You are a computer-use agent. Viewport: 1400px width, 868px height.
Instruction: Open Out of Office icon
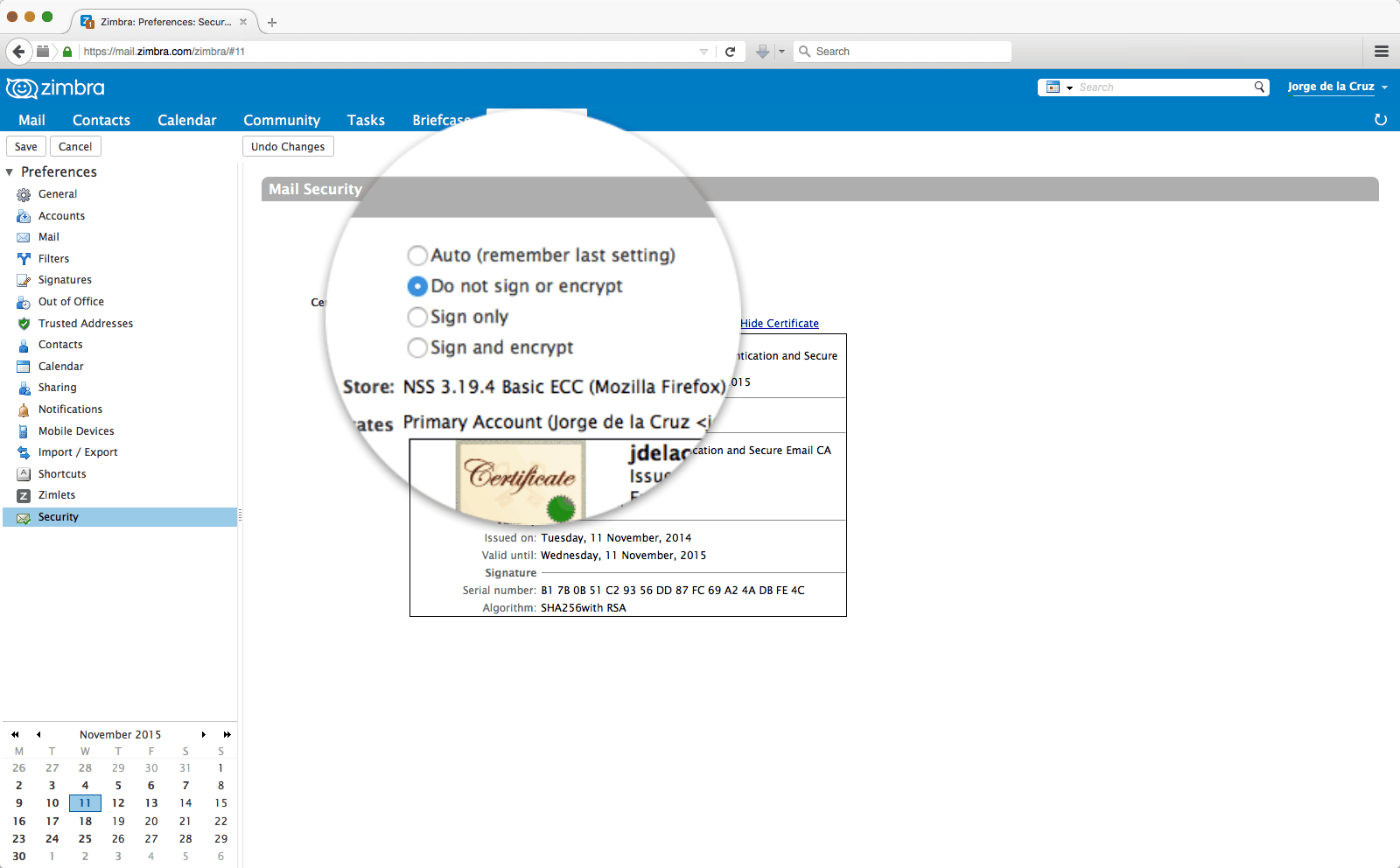[24, 302]
